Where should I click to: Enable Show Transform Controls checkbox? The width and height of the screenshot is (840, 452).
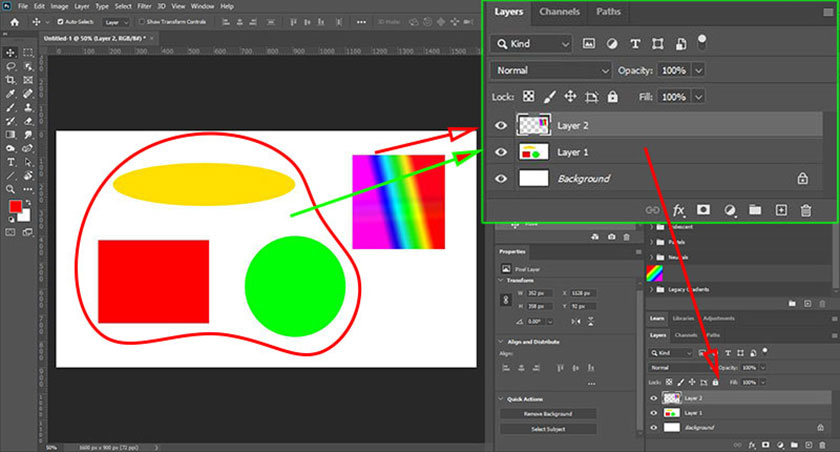pos(141,22)
